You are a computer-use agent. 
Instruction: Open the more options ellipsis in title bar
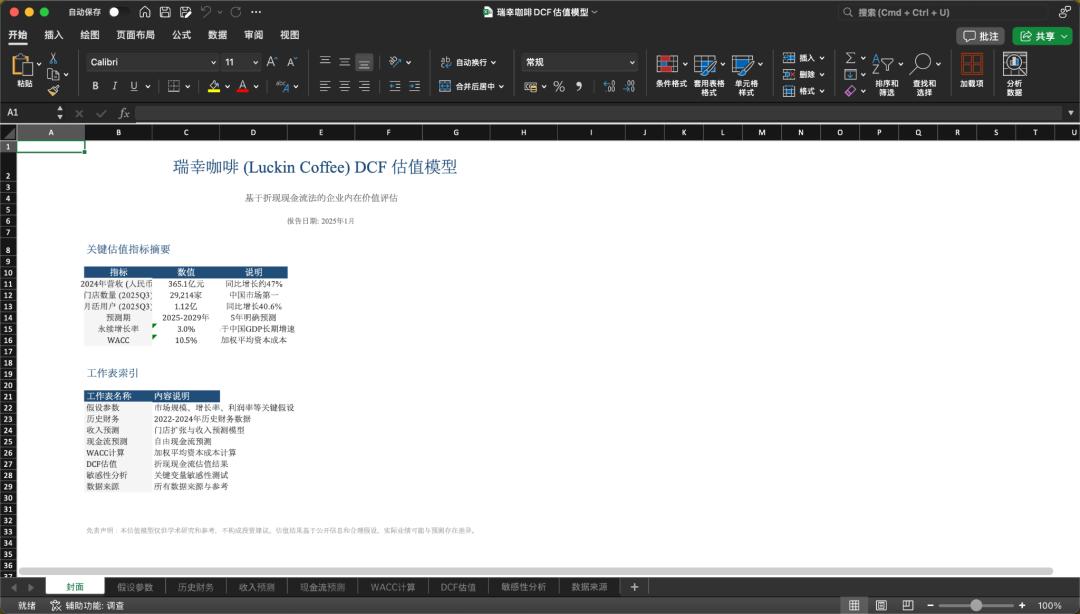pyautogui.click(x=256, y=12)
